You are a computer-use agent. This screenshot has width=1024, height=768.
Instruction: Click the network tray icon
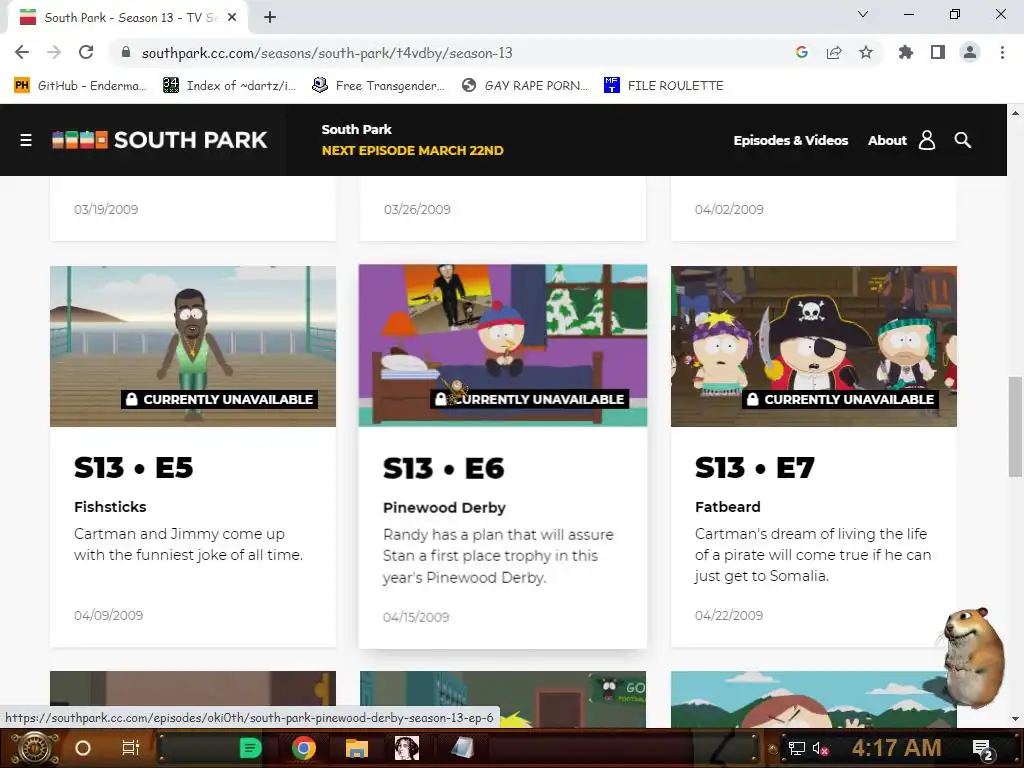[797, 748]
